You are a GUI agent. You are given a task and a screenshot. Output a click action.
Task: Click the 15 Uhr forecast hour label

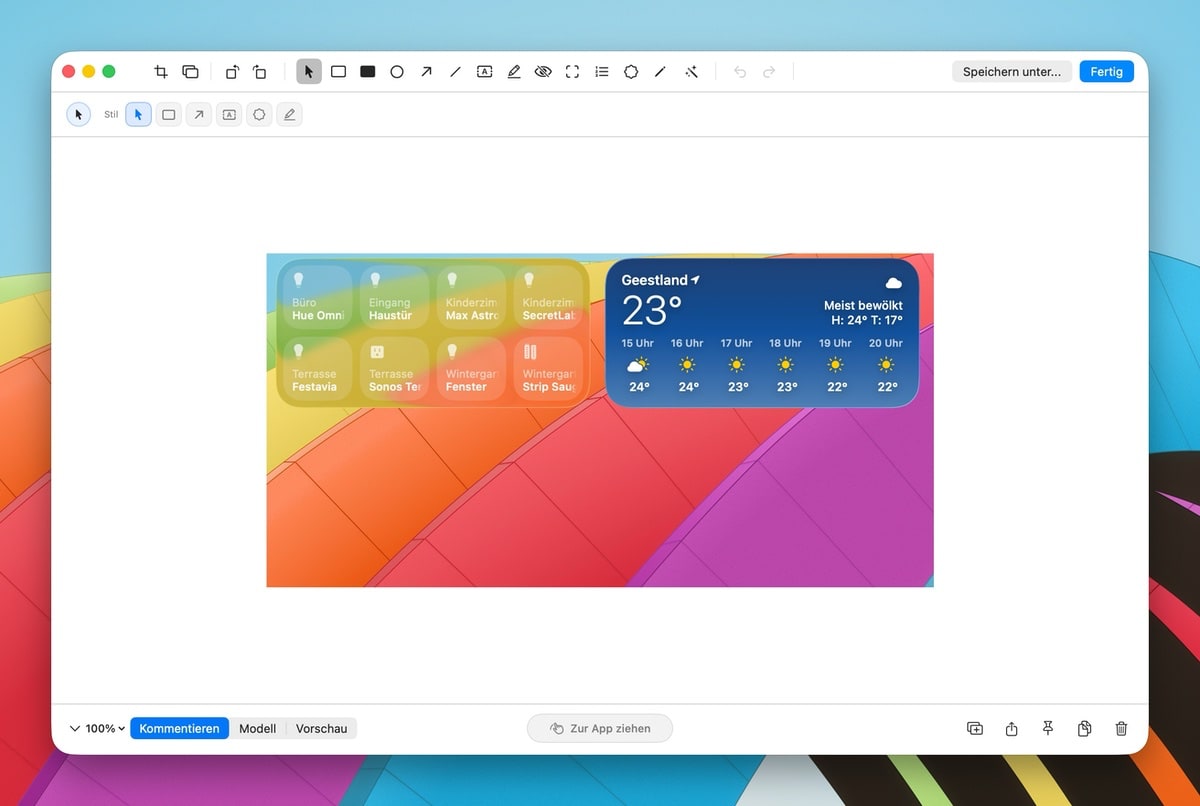[x=638, y=343]
